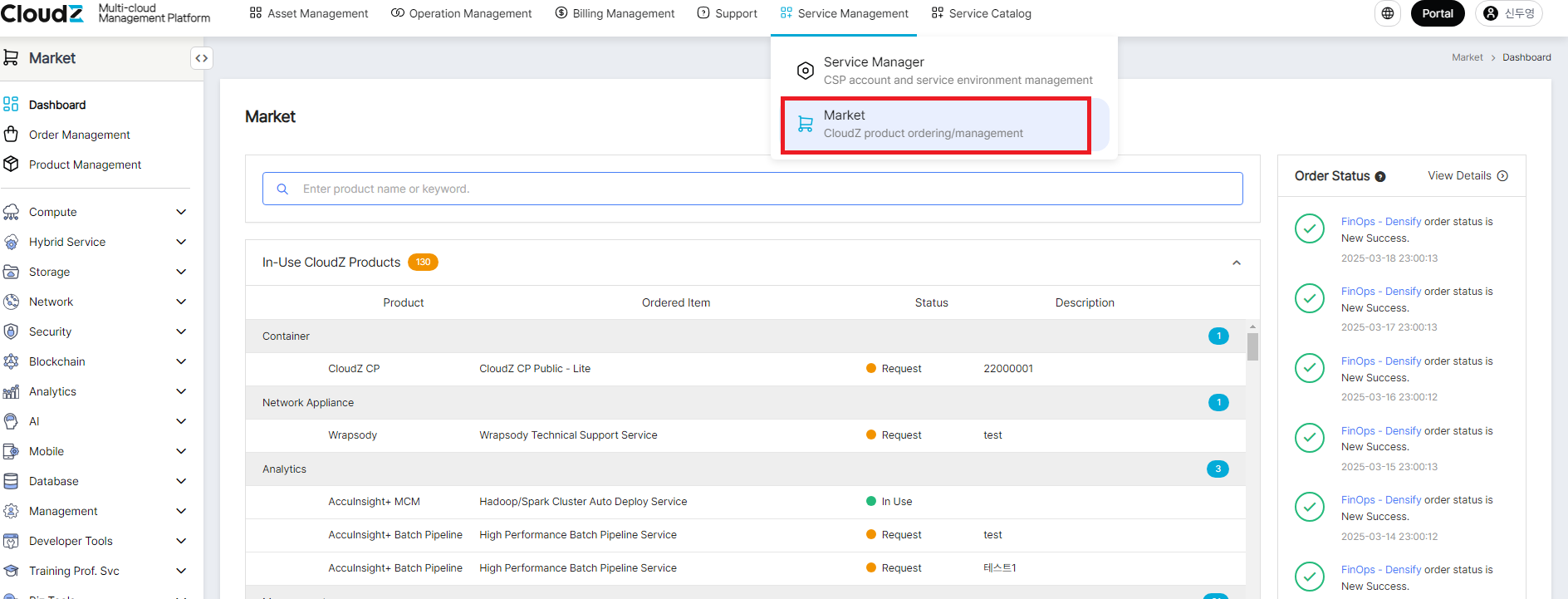The width and height of the screenshot is (1568, 599).
Task: Click the Analytics chart icon
Action: pos(11,391)
